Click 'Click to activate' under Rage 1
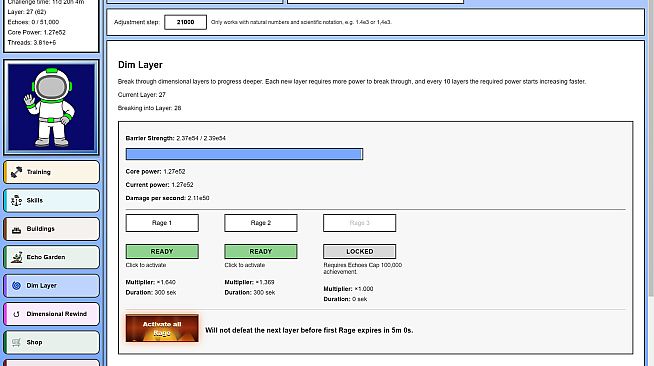The image size is (654, 366). pyautogui.click(x=146, y=265)
